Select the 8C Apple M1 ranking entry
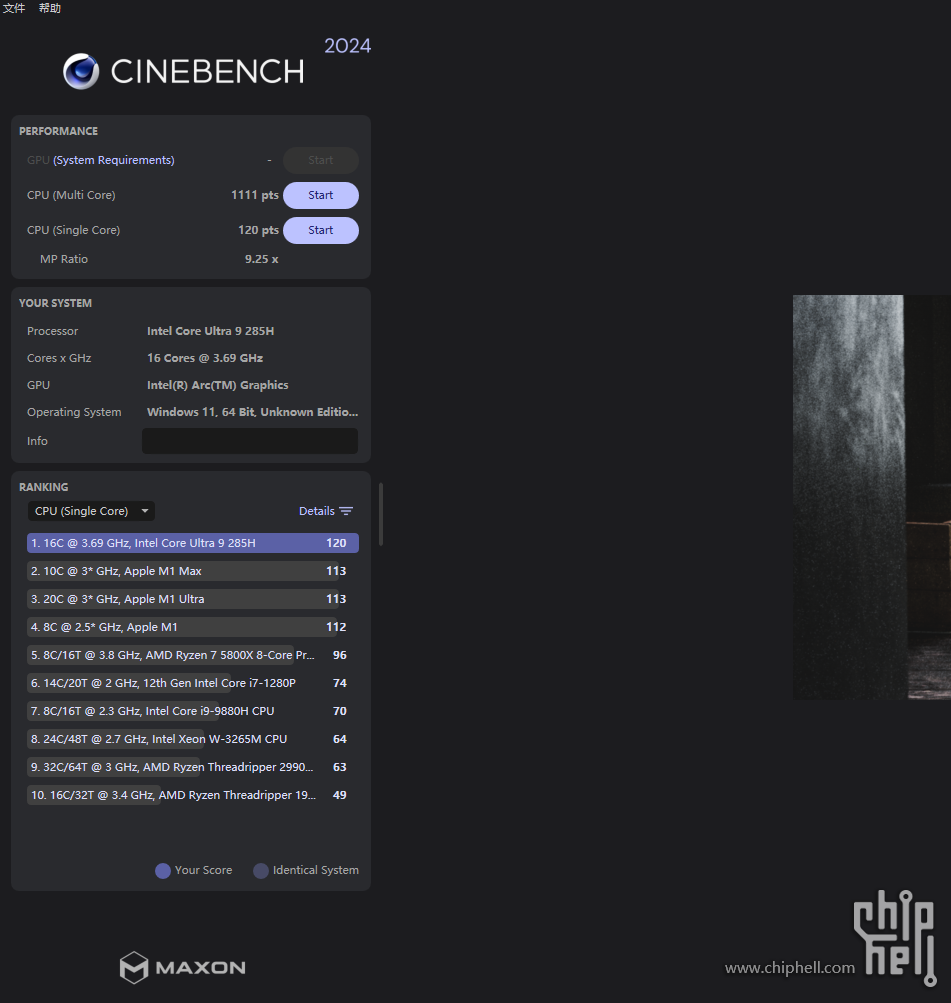This screenshot has width=951, height=1003. tap(193, 627)
